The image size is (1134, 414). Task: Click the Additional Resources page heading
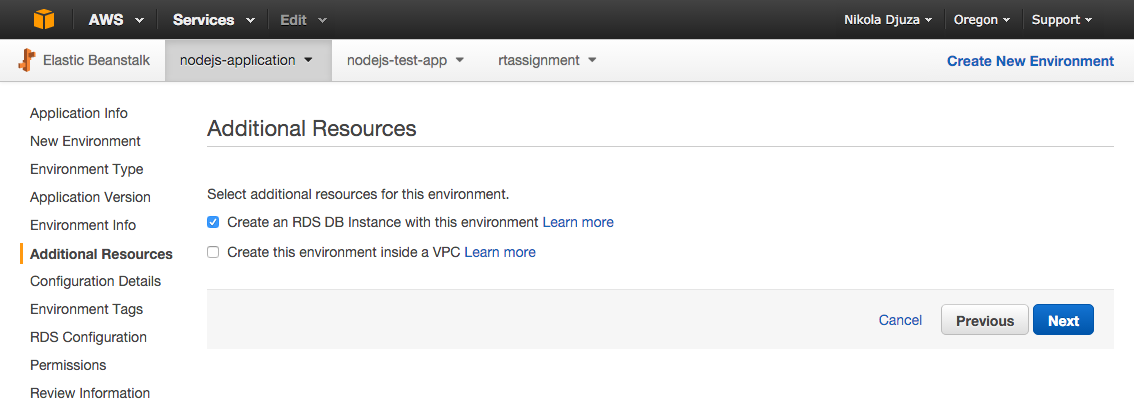(x=312, y=129)
